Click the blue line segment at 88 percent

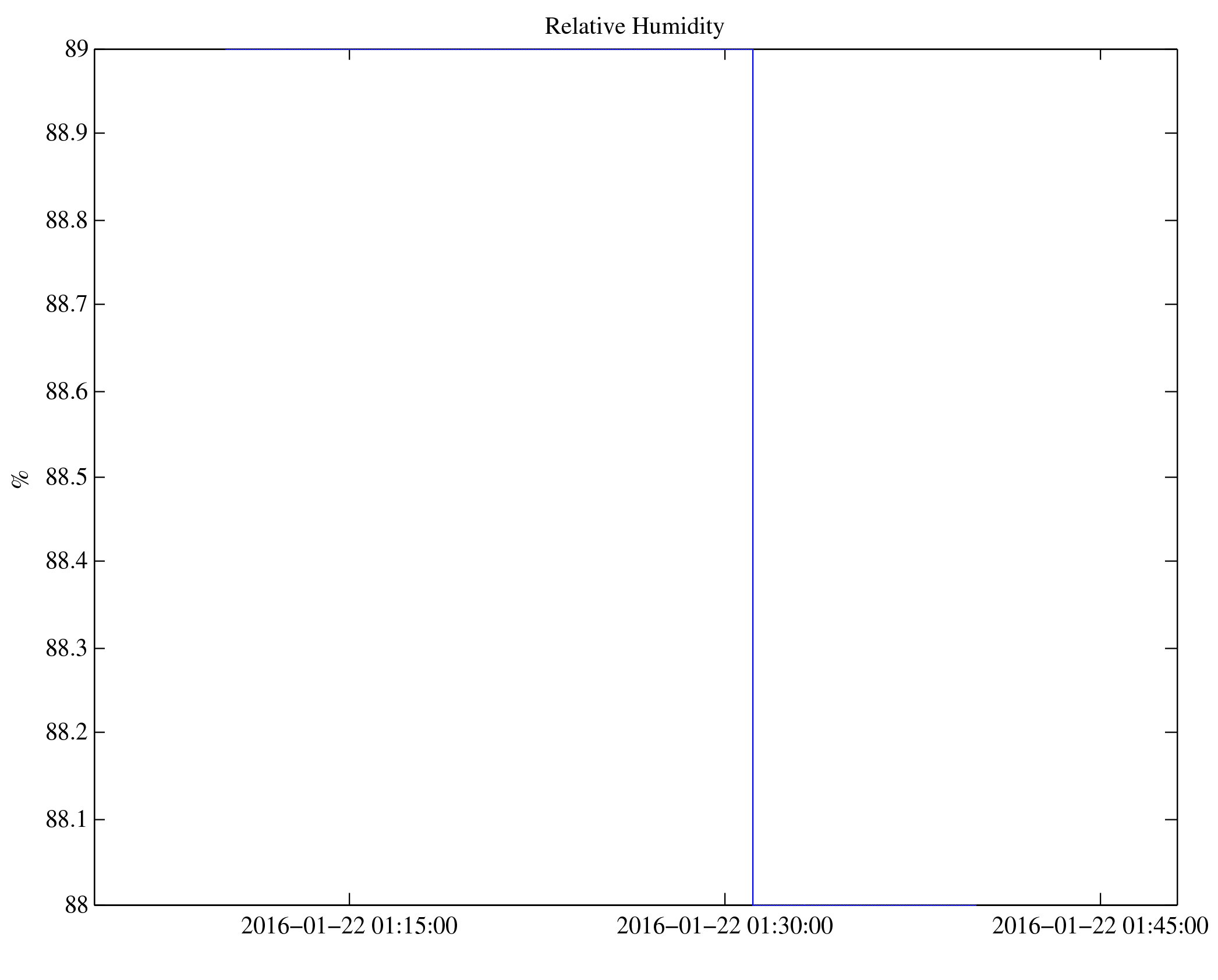pos(865,905)
